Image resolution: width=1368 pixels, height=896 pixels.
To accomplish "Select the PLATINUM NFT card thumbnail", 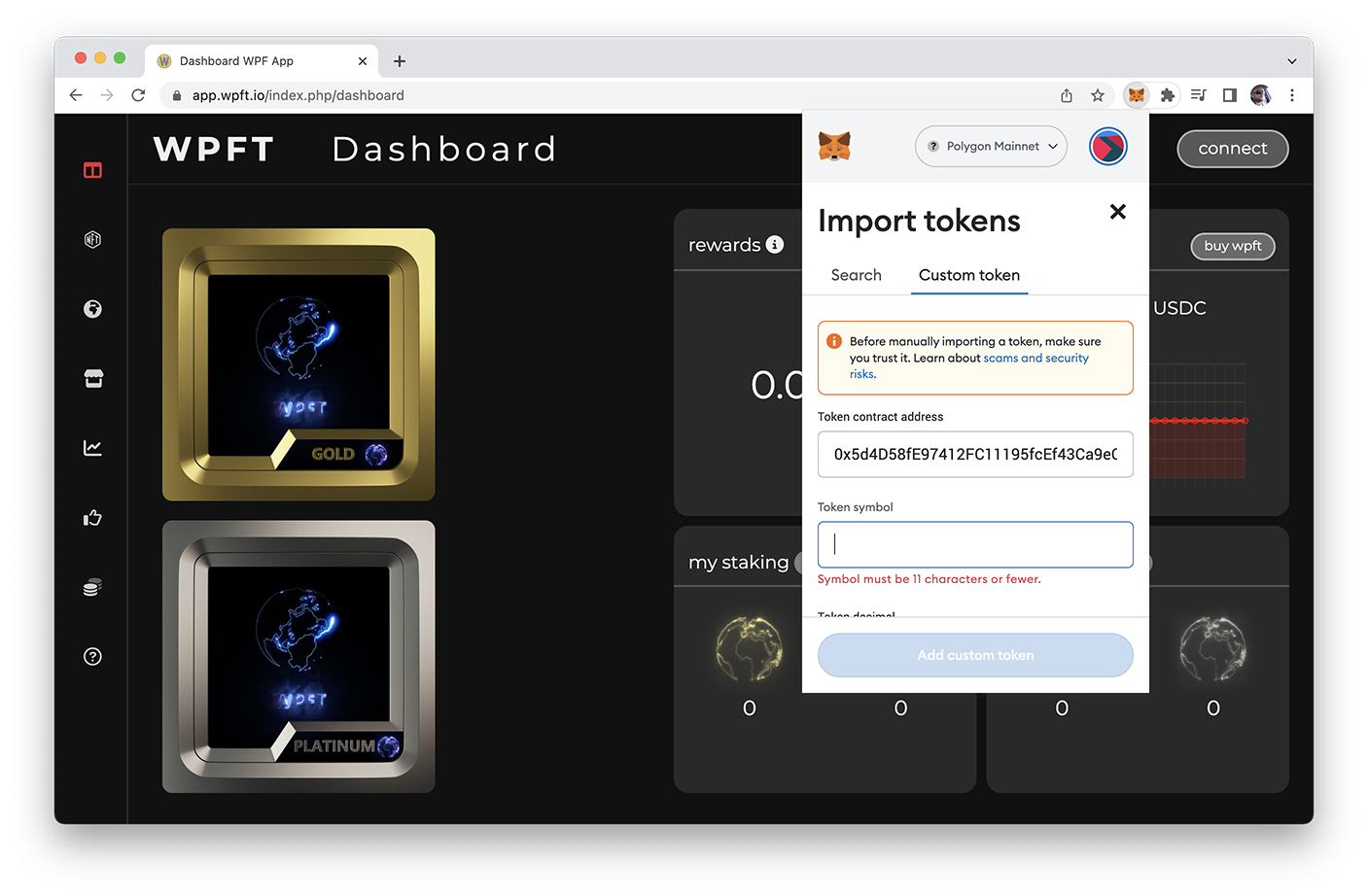I will point(298,656).
